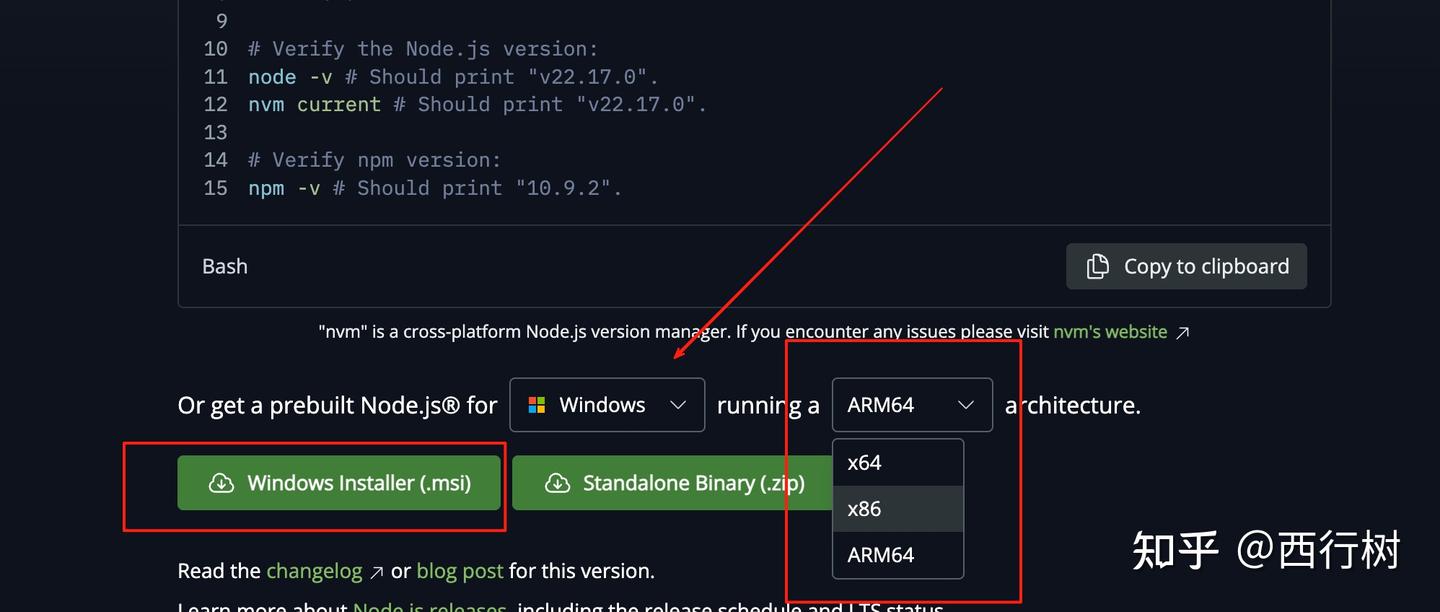Click the external arrow icon after nvm's website
Viewport: 1440px width, 612px height.
point(1183,333)
